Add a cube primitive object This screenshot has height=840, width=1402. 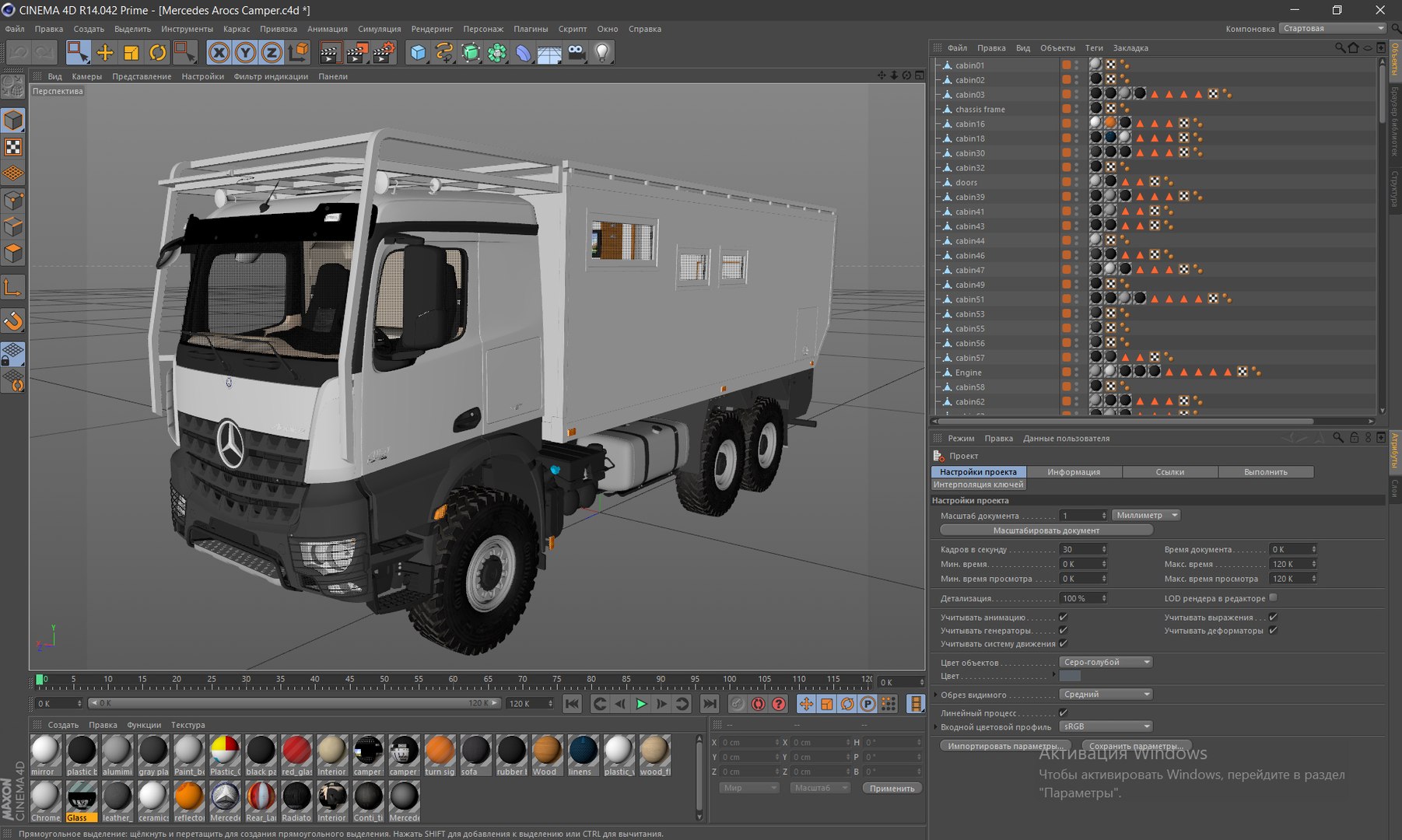pos(419,52)
